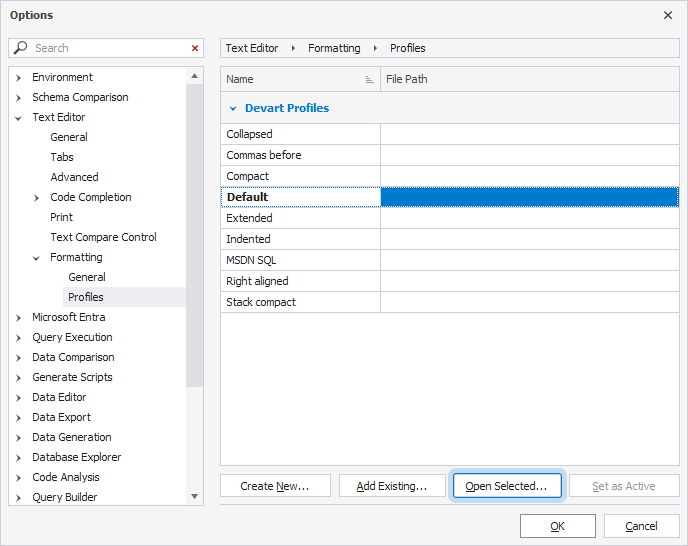
Task: Select Data Generation tree item
Action: (72, 437)
